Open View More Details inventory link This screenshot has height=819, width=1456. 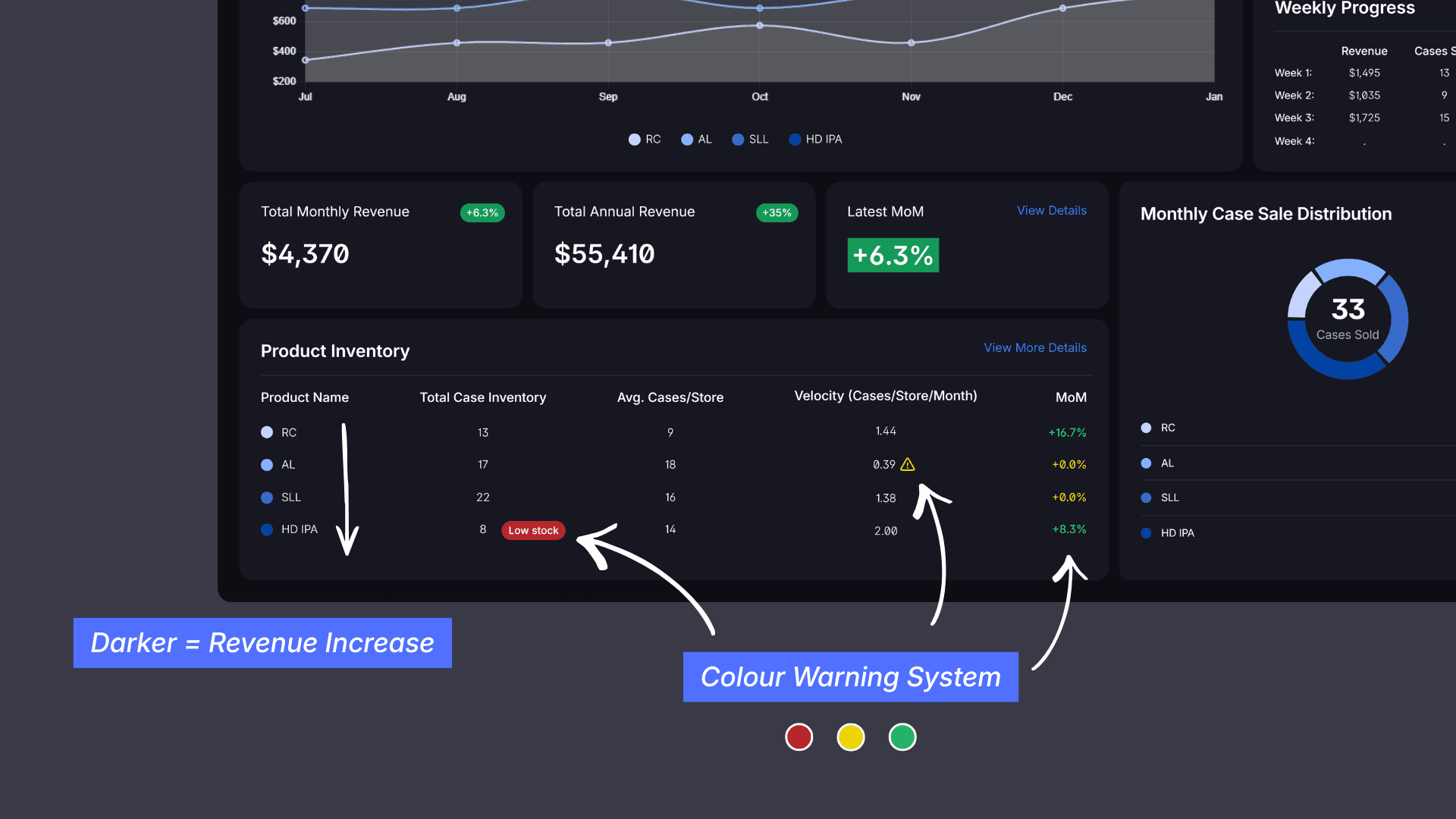pyautogui.click(x=1034, y=348)
